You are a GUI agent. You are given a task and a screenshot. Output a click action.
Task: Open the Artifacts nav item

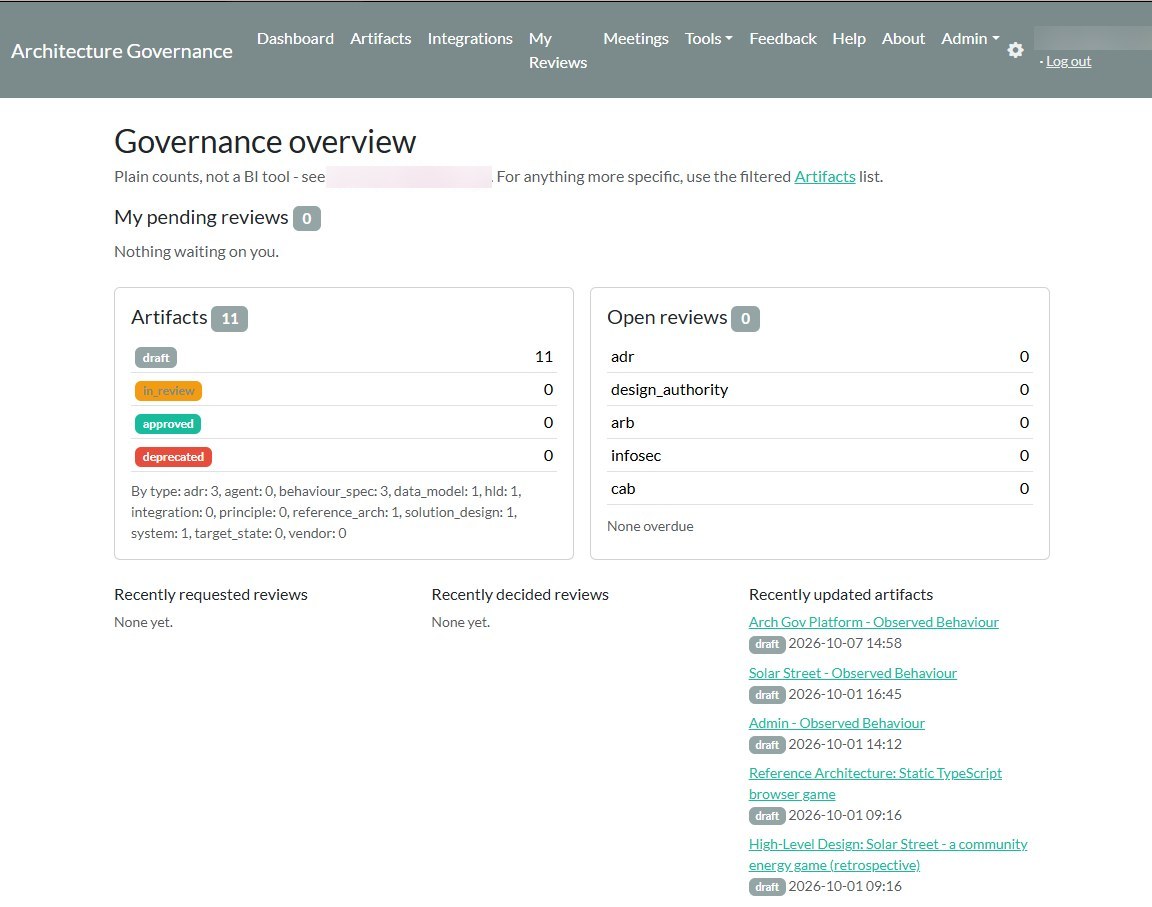pyautogui.click(x=381, y=38)
